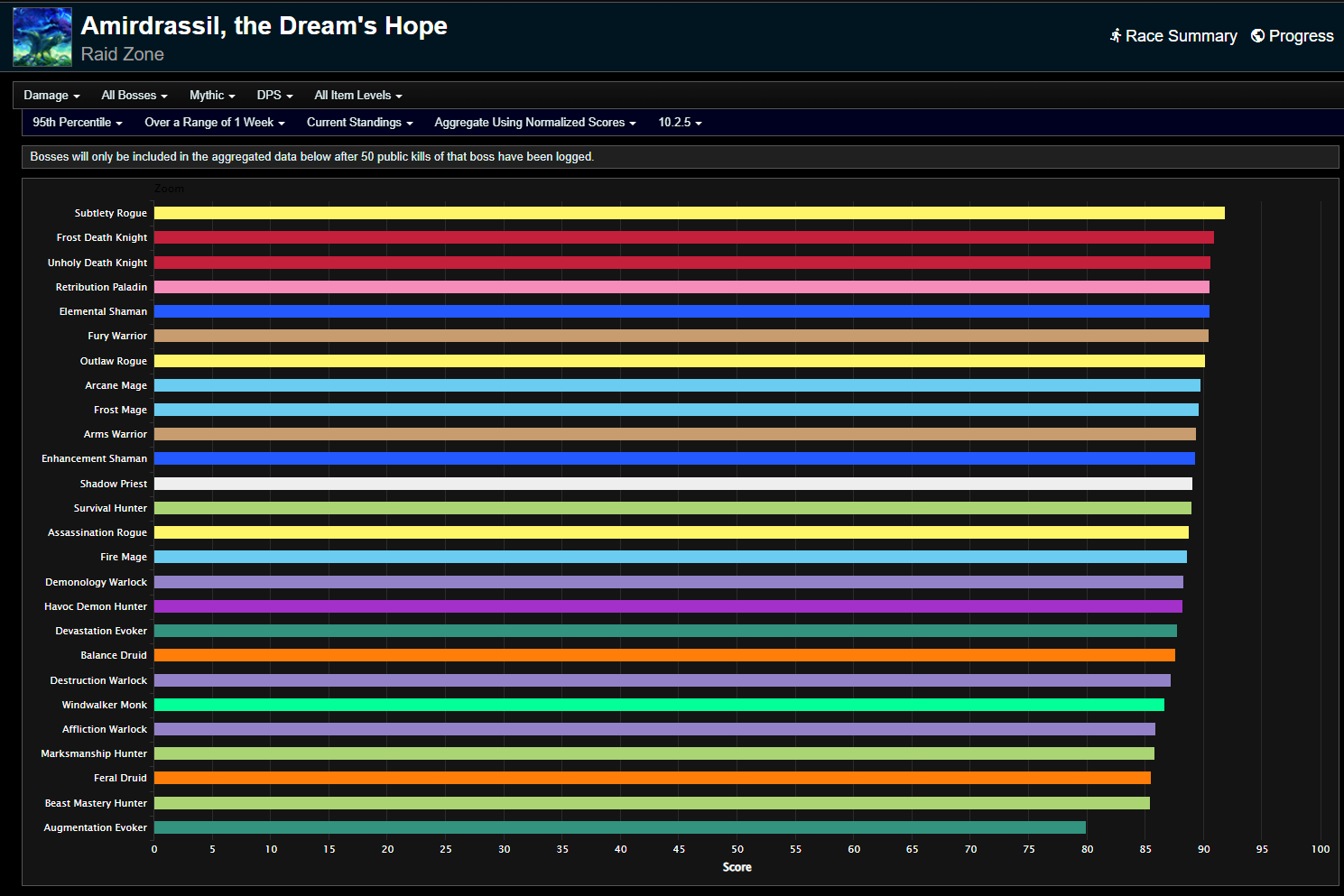1344x896 pixels.
Task: Open the Damage metric dropdown
Action: (51, 95)
